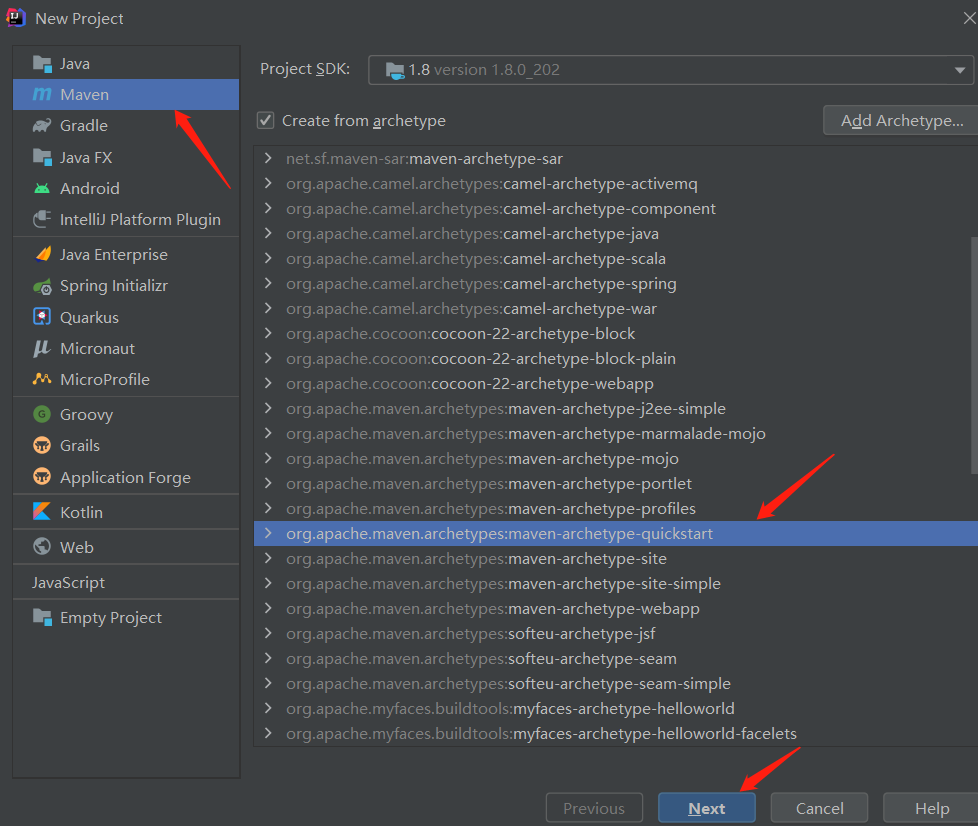978x826 pixels.
Task: Click the Kotlin logo icon
Action: 42,512
